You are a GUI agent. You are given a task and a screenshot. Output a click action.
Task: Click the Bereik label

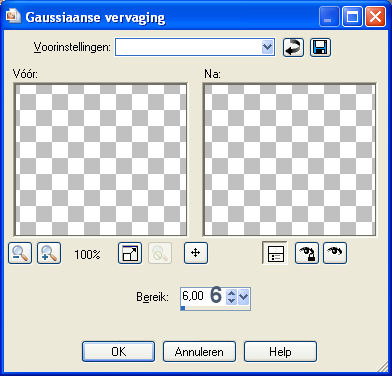pyautogui.click(x=152, y=297)
